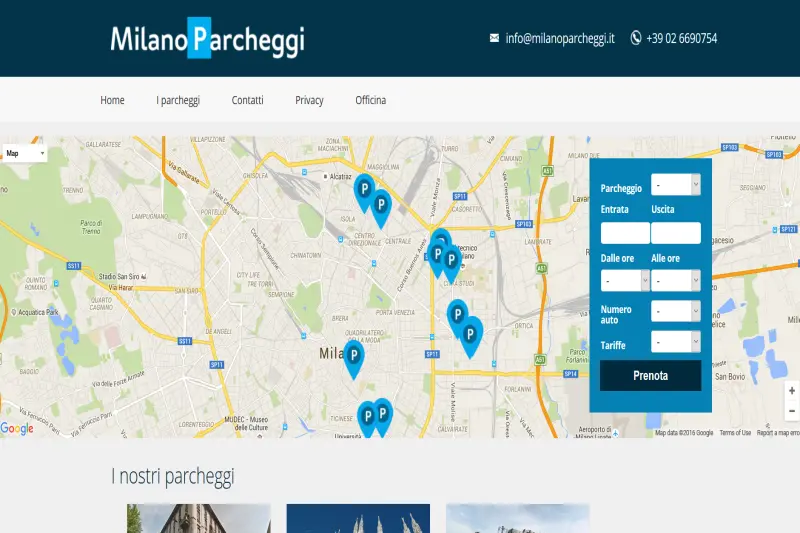
Task: Click the Acquatica Park map label
Action: [35, 312]
